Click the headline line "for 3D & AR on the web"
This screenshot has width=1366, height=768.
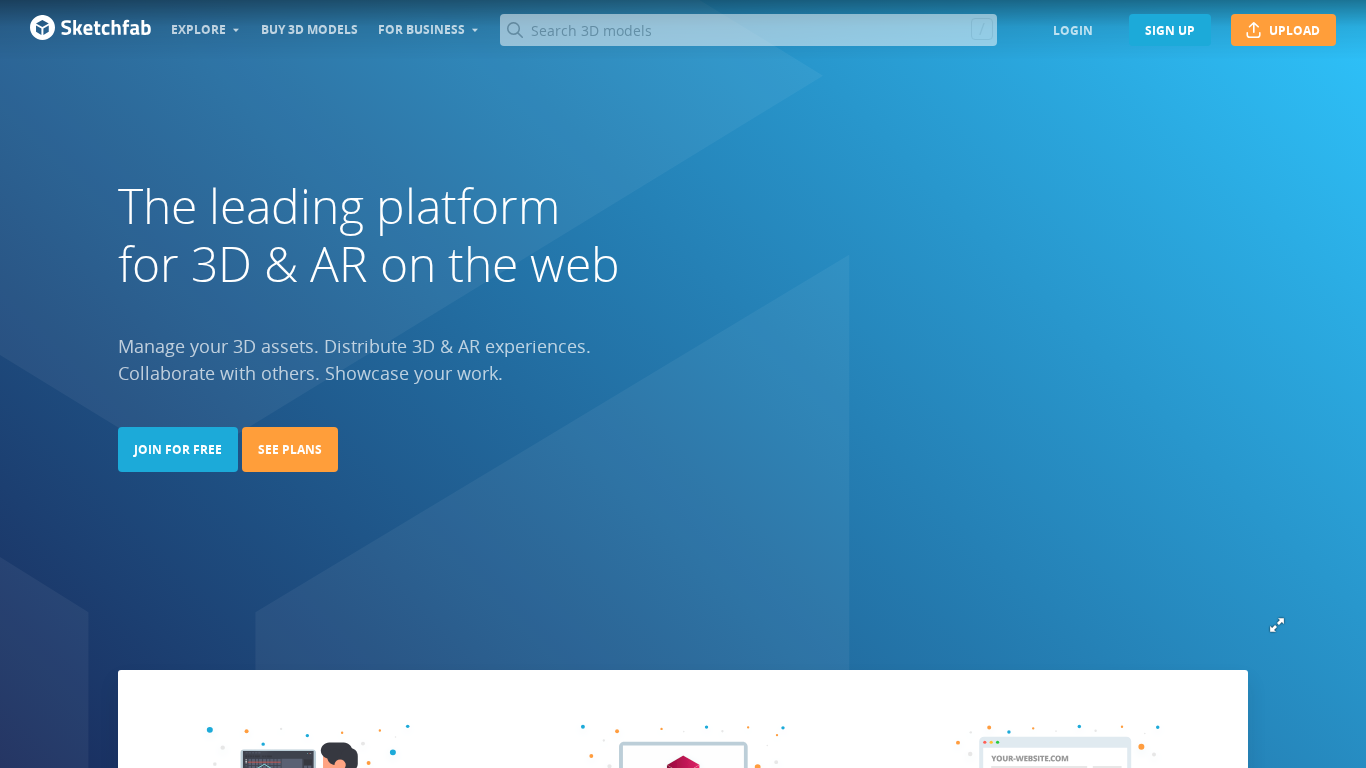tap(369, 265)
